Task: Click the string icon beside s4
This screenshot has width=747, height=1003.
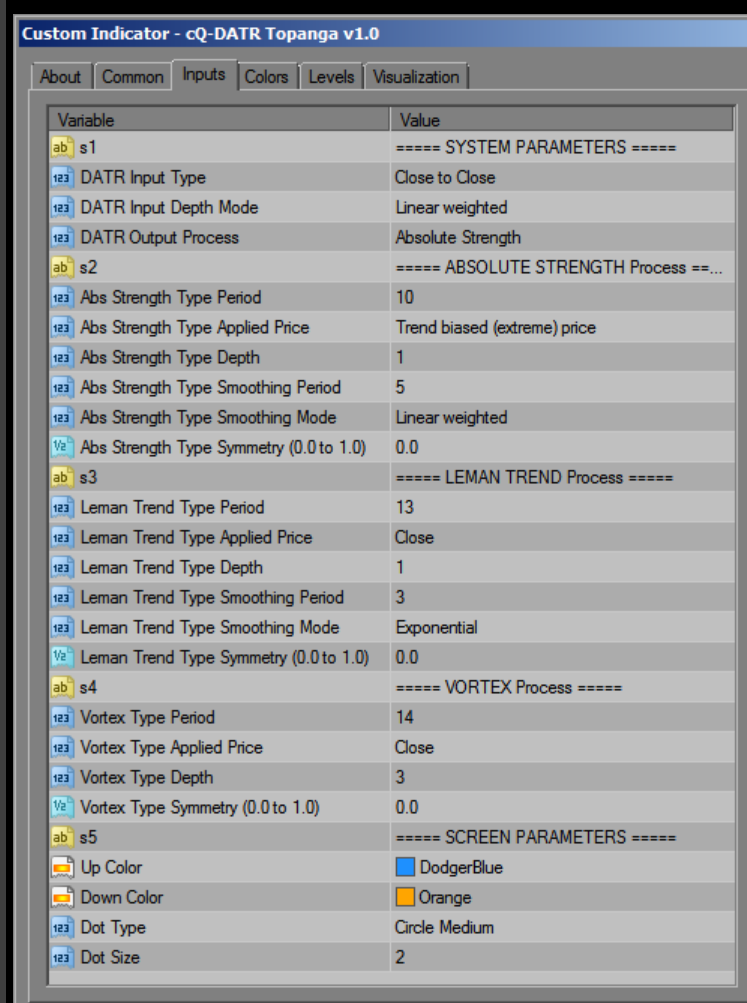Action: (x=62, y=688)
